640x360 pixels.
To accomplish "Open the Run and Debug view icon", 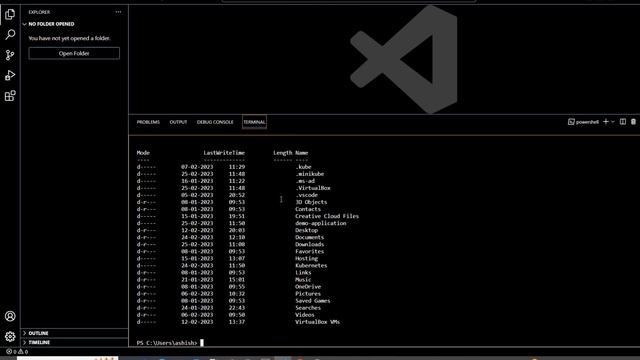I will pos(10,75).
